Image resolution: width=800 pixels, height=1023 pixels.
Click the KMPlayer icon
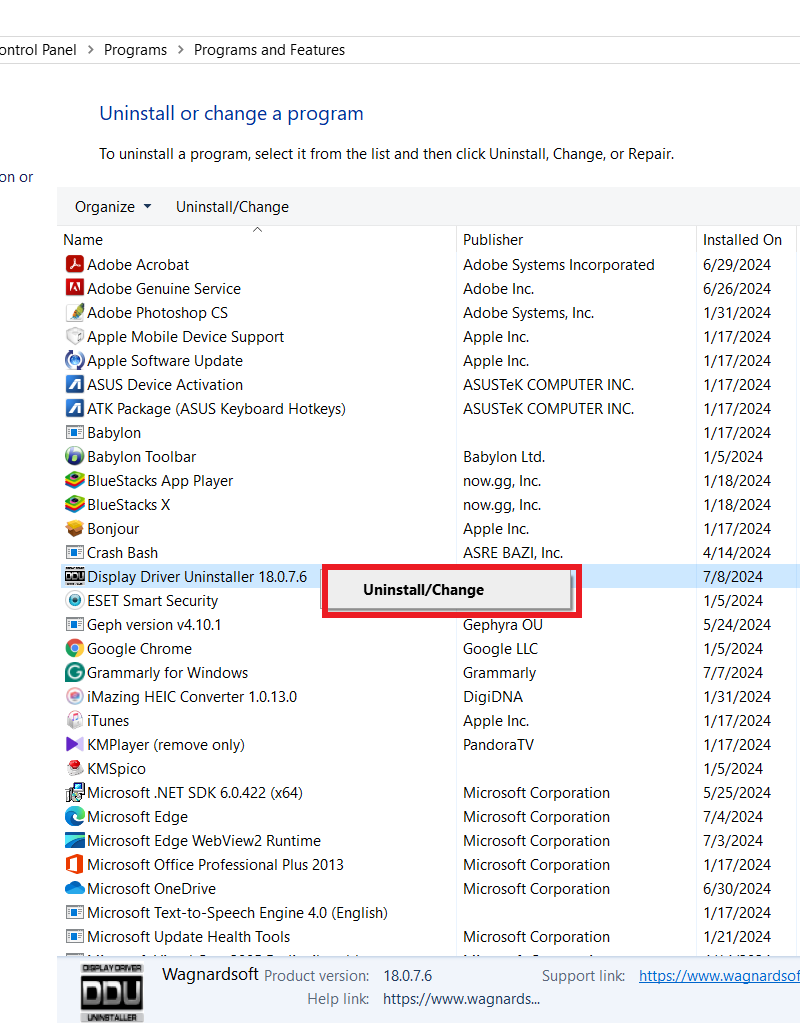click(x=75, y=744)
